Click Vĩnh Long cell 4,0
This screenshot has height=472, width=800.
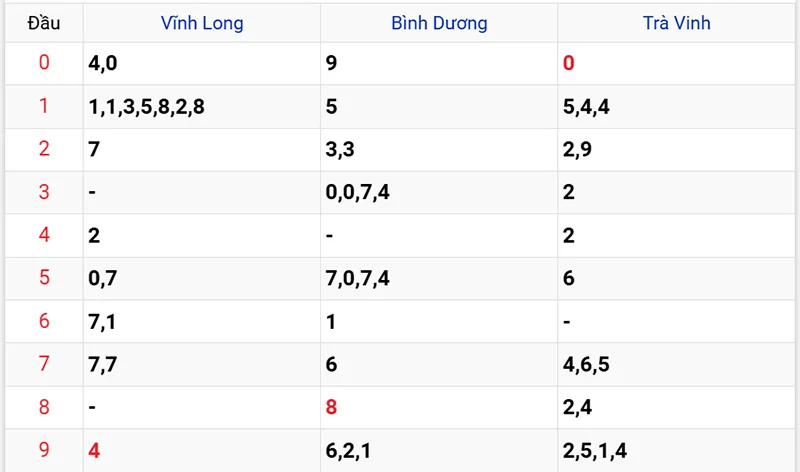click(103, 63)
